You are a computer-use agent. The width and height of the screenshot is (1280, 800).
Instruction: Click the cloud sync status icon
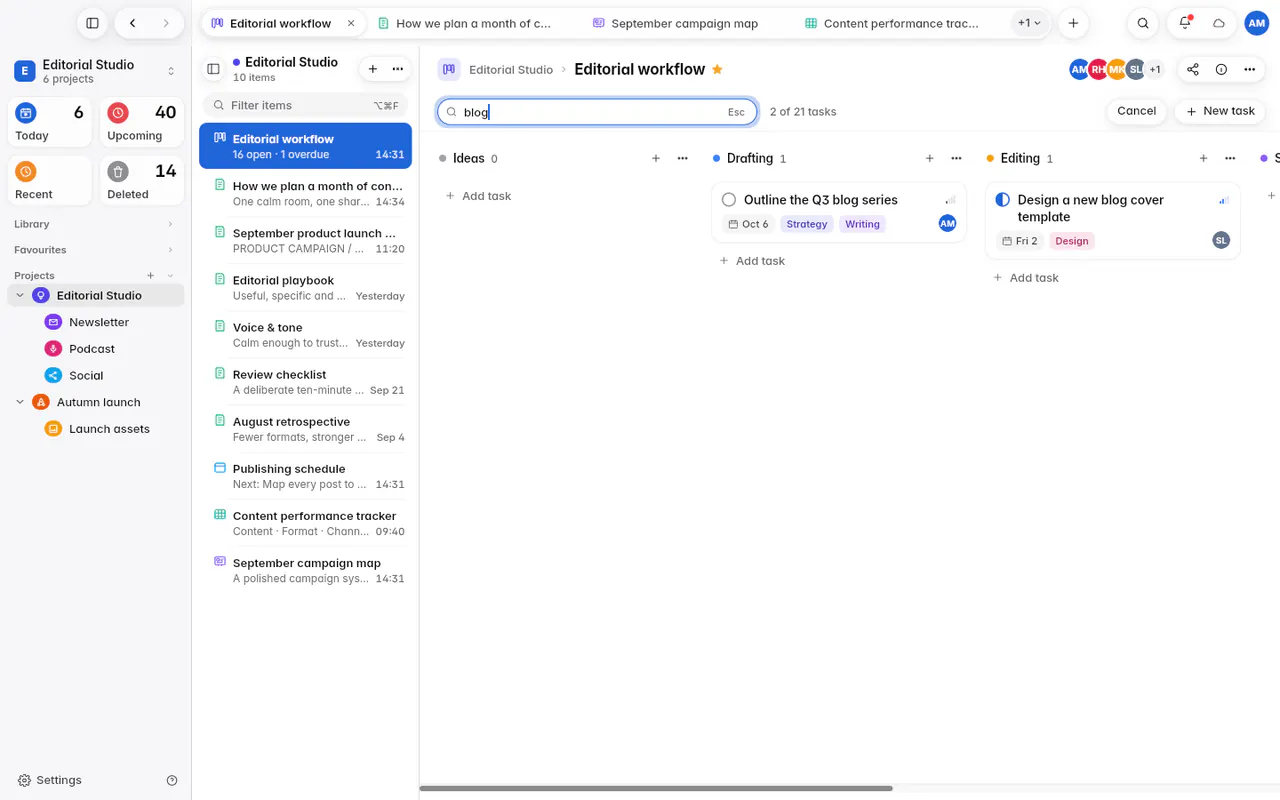point(1219,23)
